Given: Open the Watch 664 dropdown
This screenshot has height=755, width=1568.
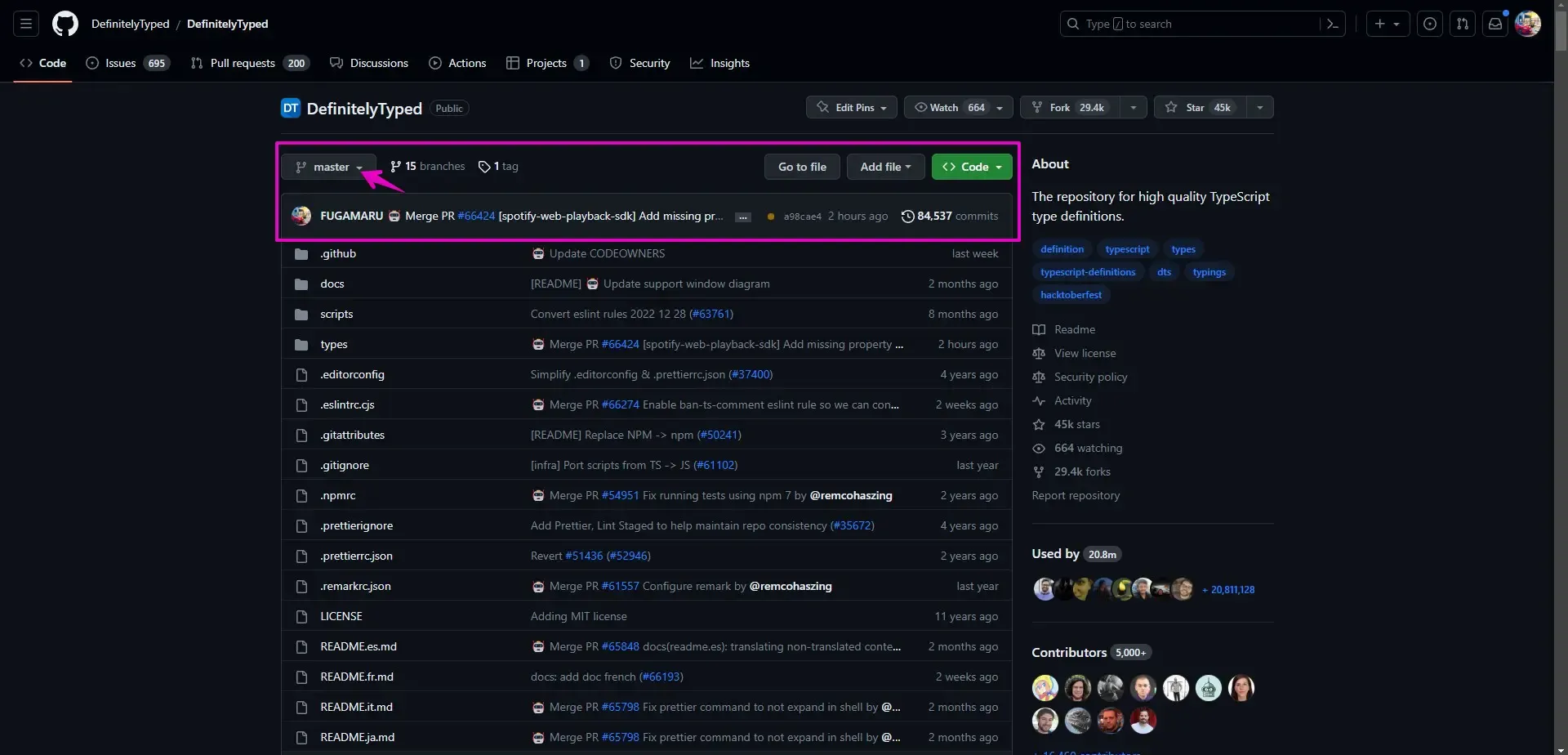Looking at the screenshot, I should (959, 107).
